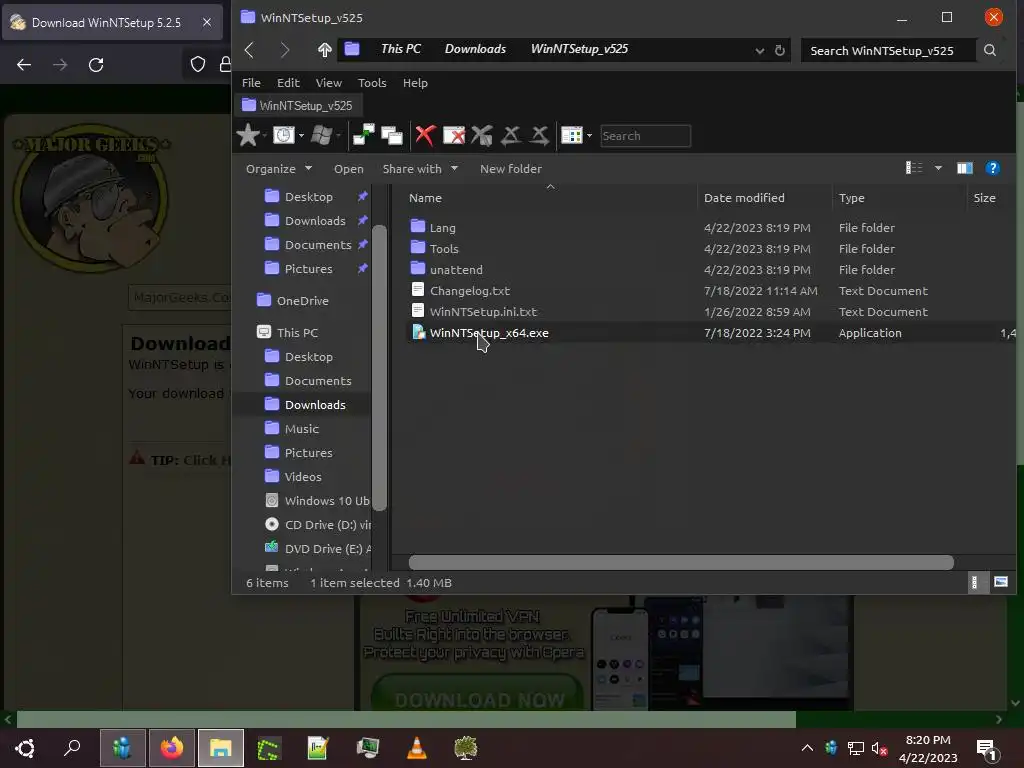Select Videos under This PC

coord(302,477)
